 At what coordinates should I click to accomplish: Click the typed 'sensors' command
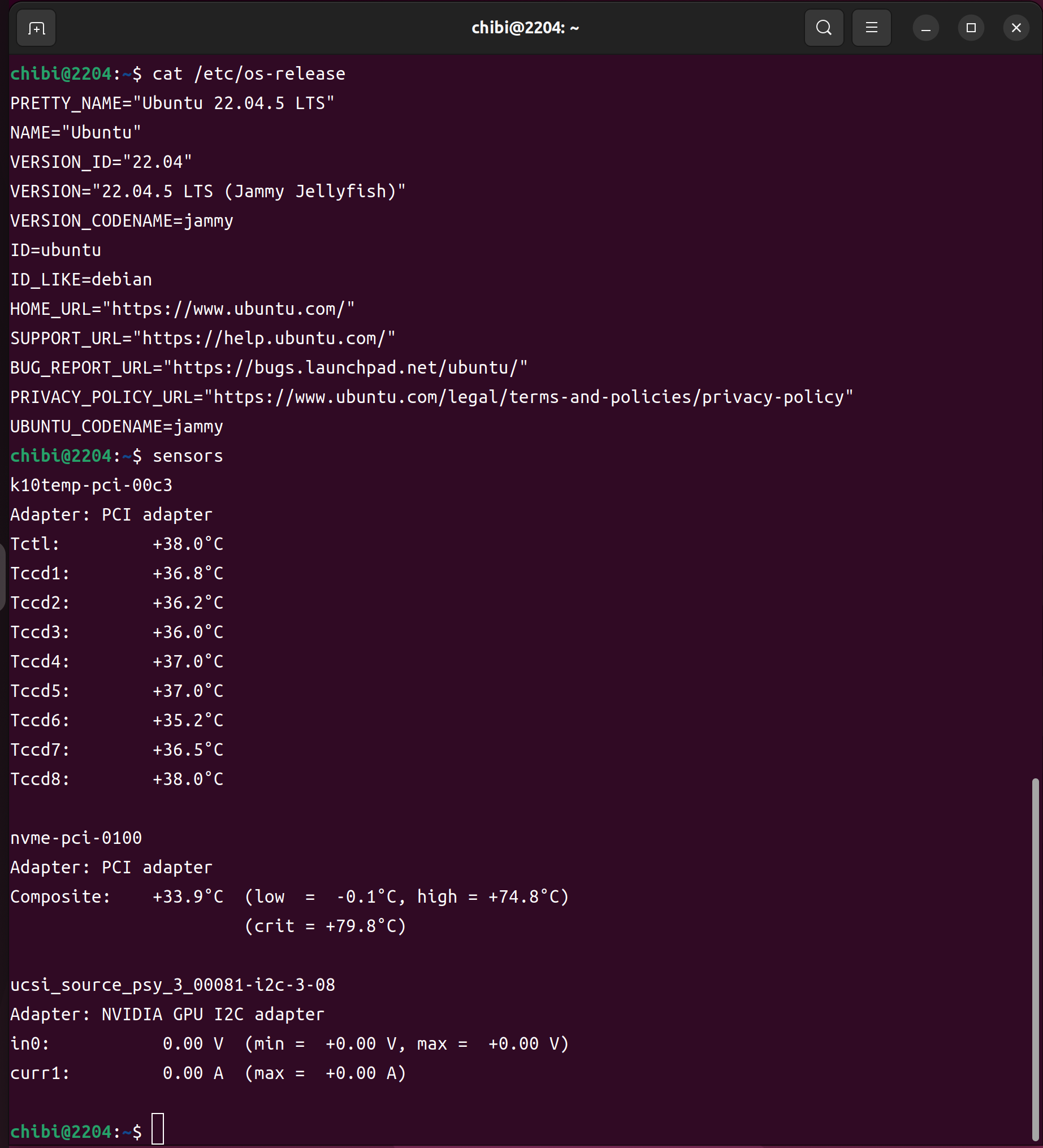tap(188, 456)
